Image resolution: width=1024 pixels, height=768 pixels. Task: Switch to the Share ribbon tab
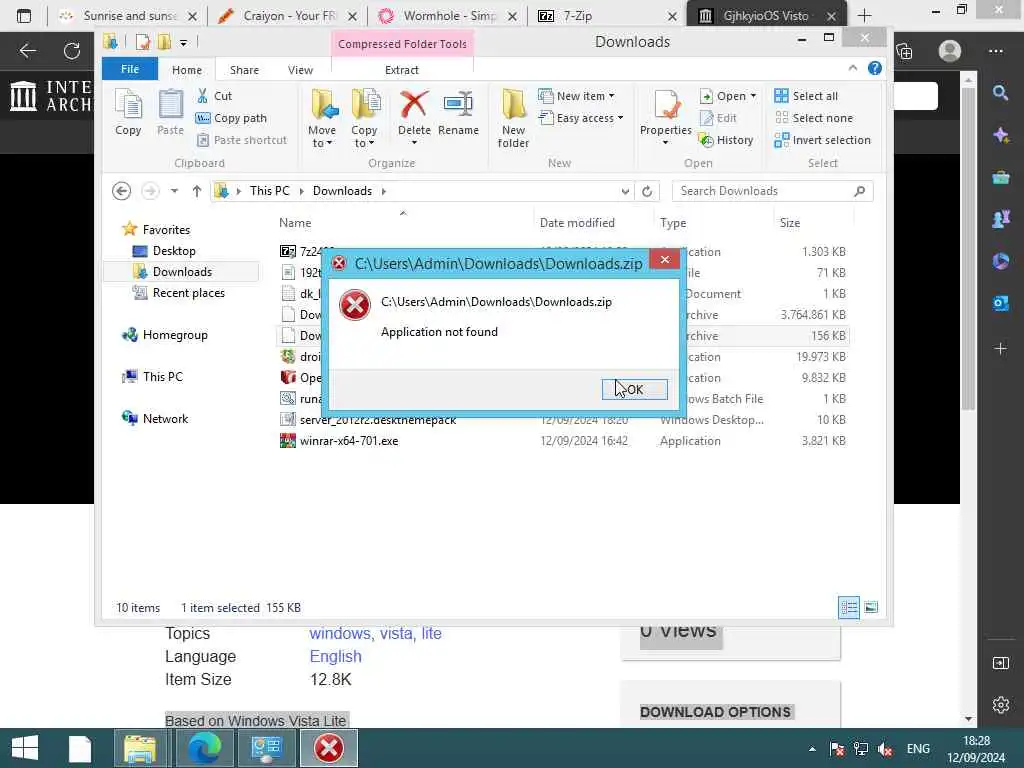click(x=244, y=70)
